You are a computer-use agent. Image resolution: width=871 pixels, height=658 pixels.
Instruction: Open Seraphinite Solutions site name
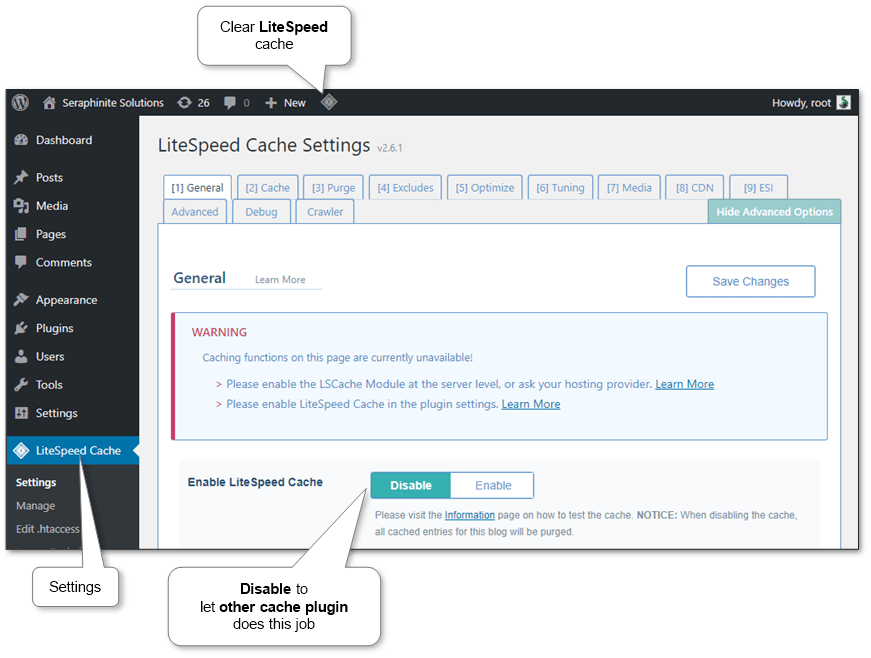click(x=113, y=103)
